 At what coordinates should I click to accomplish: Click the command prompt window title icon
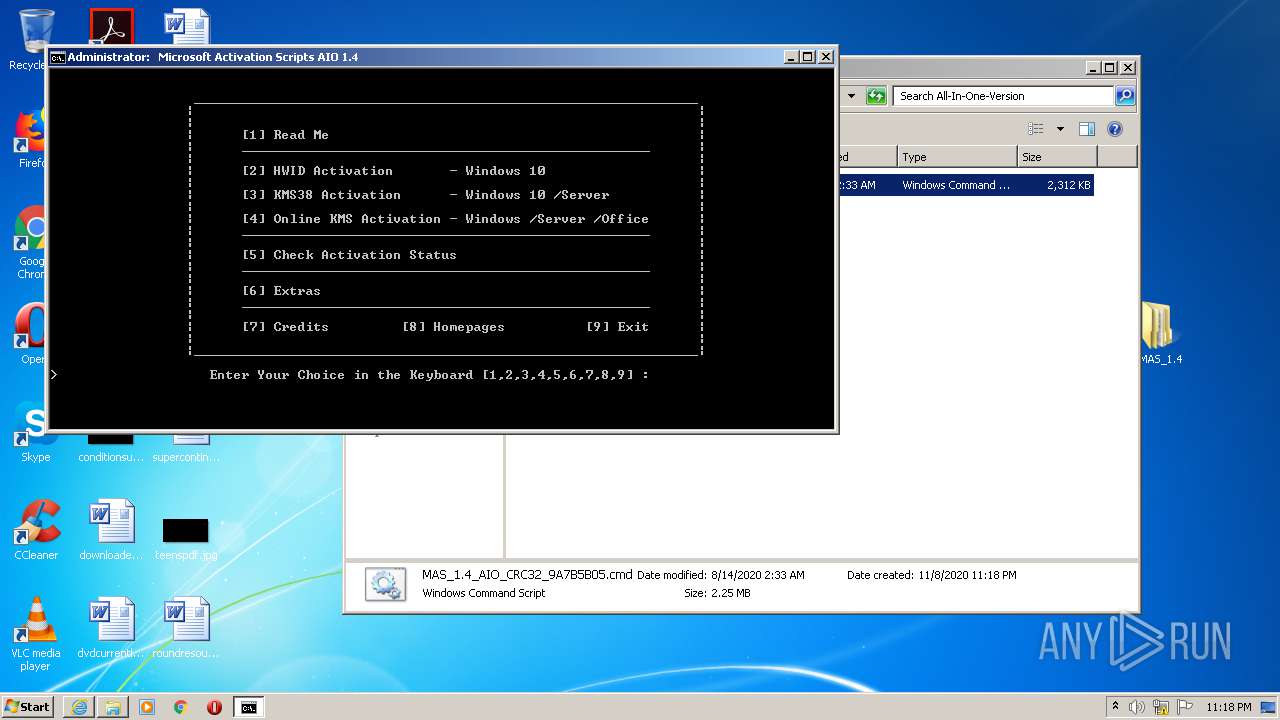(58, 57)
